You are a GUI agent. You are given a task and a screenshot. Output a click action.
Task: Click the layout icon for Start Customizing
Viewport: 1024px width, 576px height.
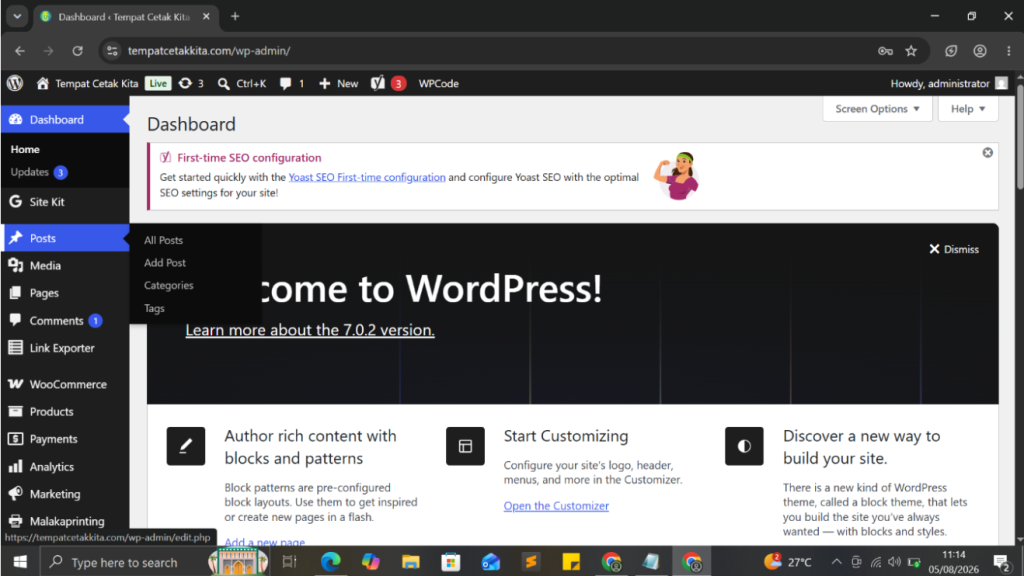[465, 446]
